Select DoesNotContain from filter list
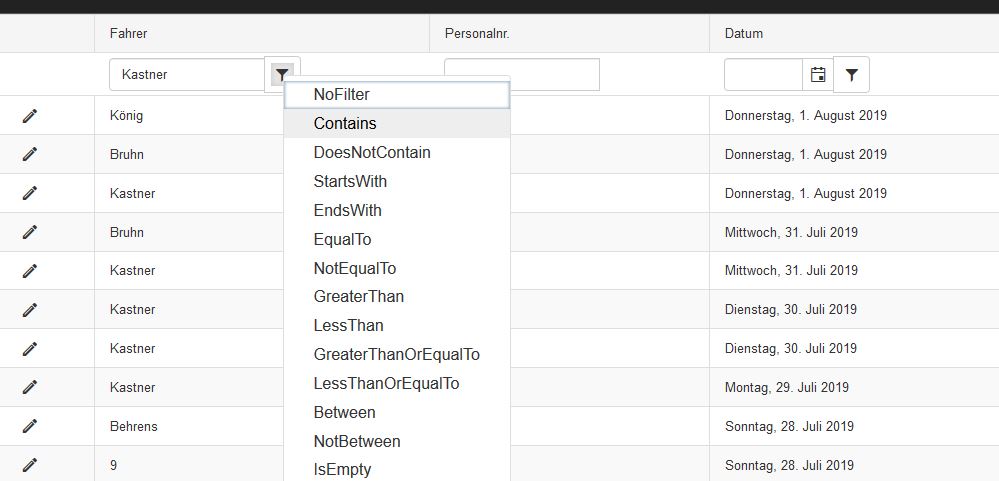 372,153
